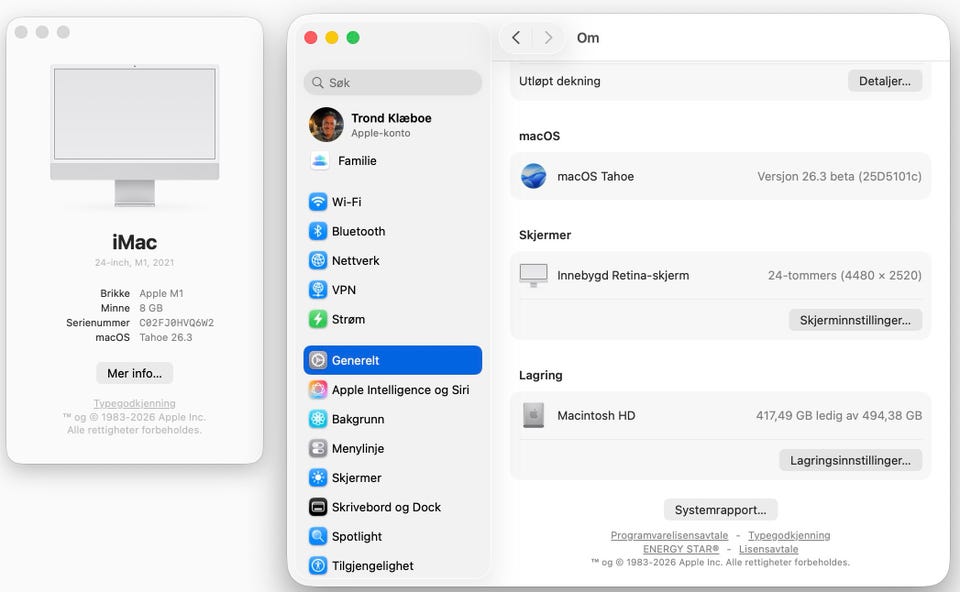
Task: Click the green Strøm bolt icon
Action: (318, 319)
